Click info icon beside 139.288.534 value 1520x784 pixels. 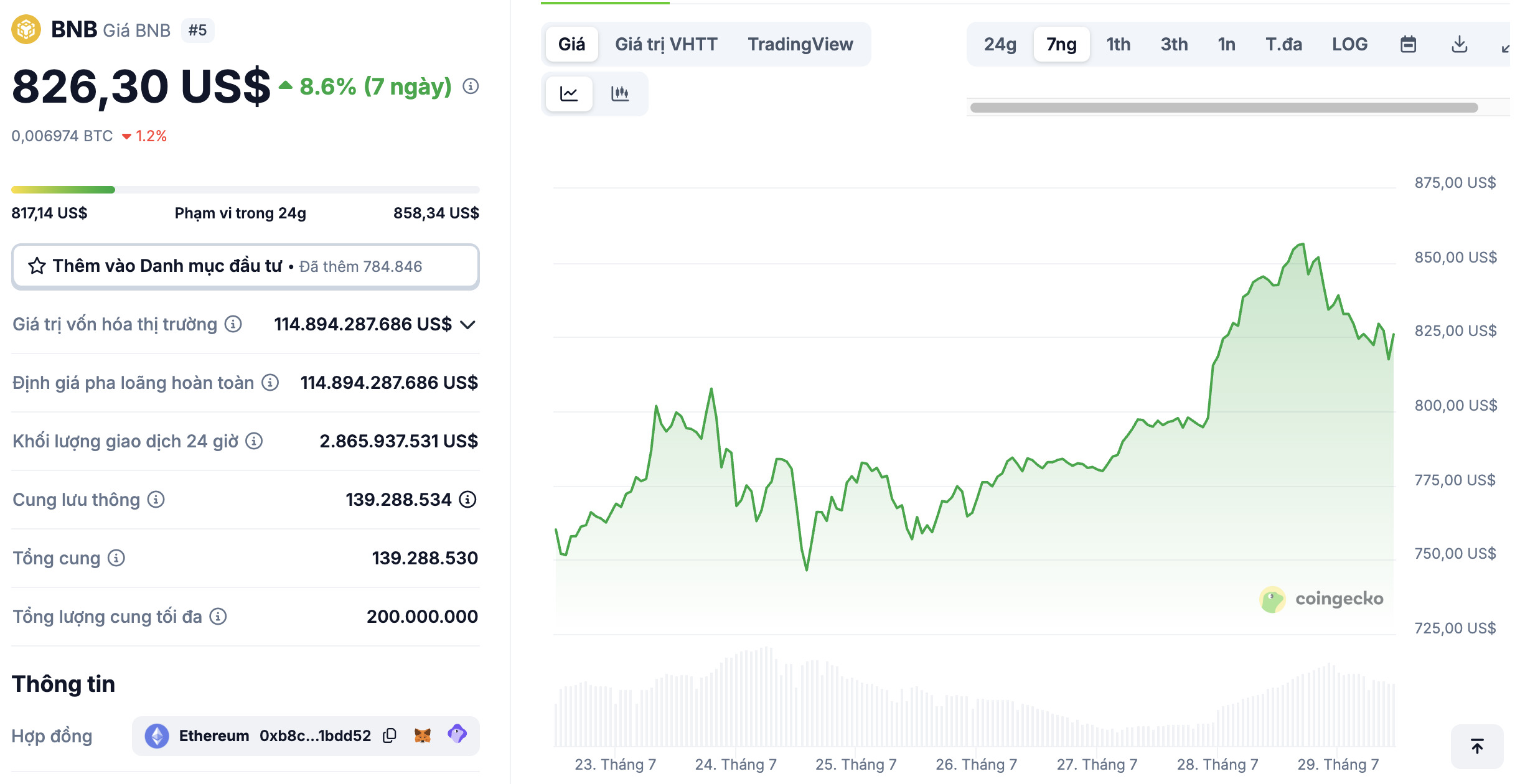pos(467,500)
